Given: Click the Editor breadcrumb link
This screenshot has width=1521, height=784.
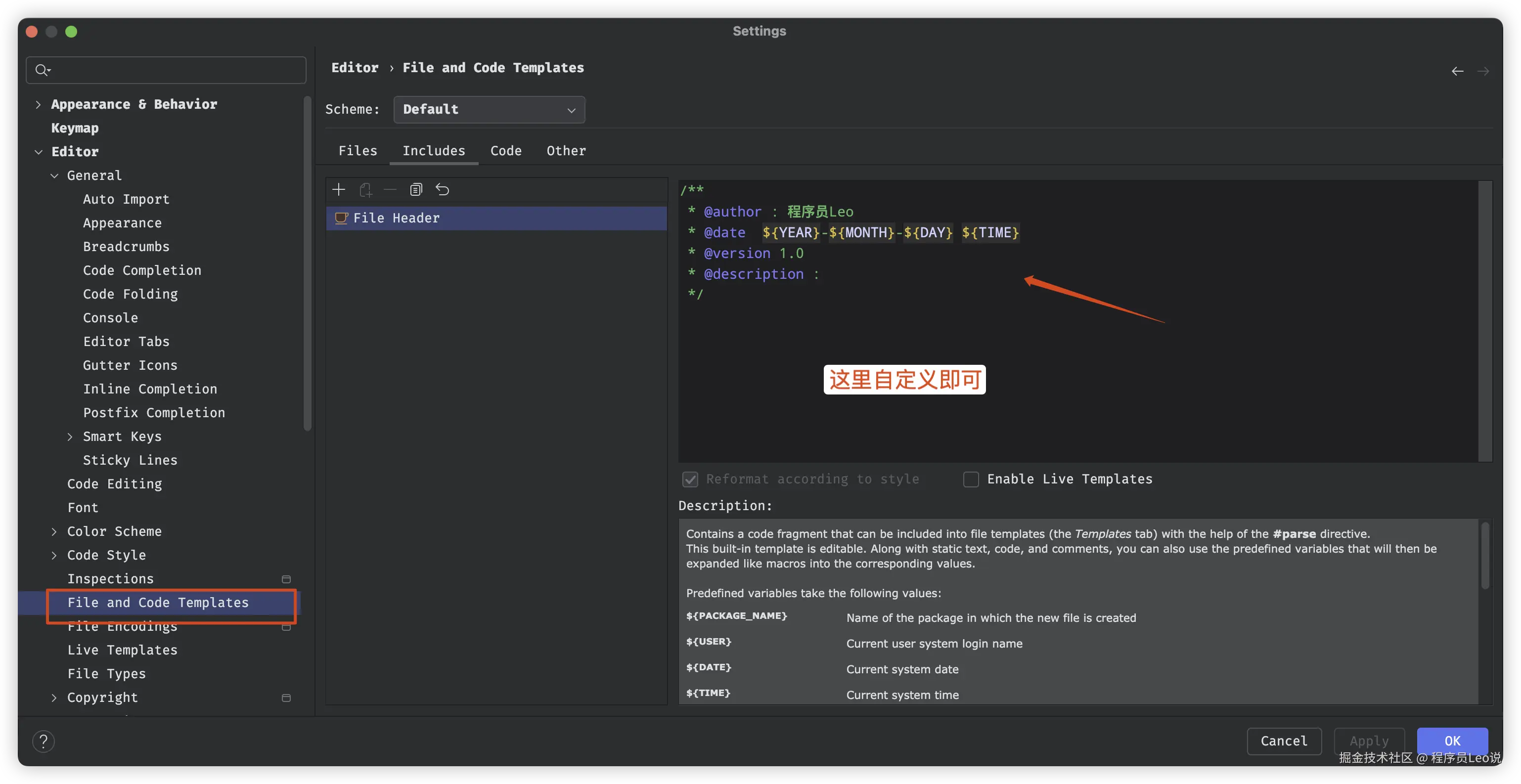Looking at the screenshot, I should 355,68.
